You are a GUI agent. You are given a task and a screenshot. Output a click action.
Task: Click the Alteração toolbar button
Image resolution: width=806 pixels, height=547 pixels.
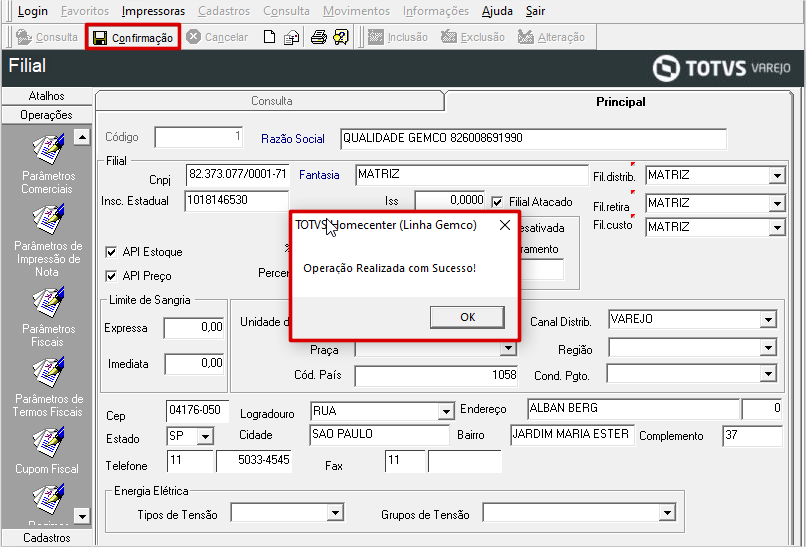tap(551, 37)
